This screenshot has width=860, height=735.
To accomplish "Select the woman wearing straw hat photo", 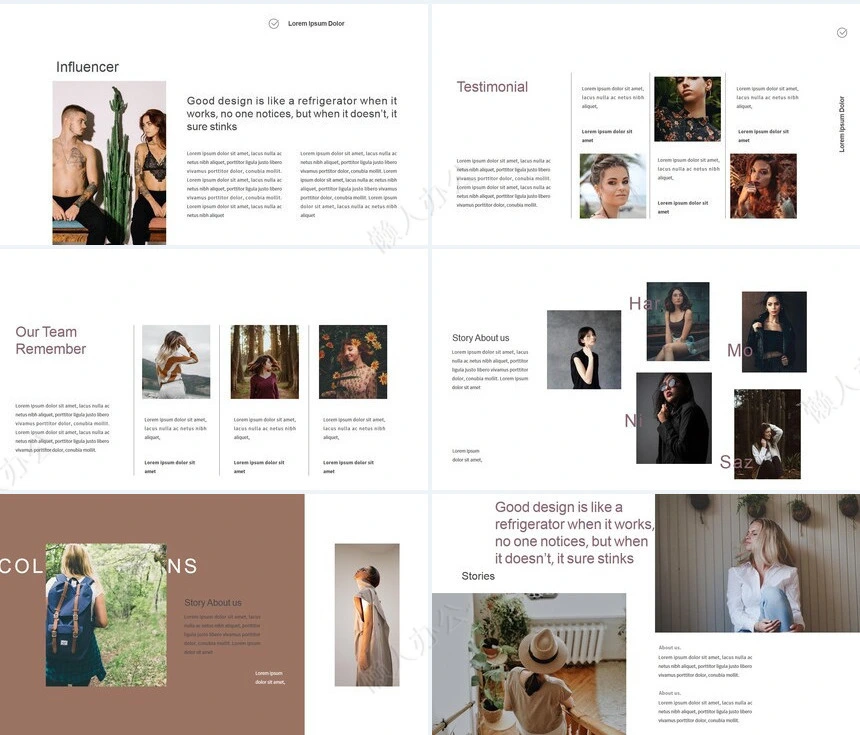I will coord(528,664).
